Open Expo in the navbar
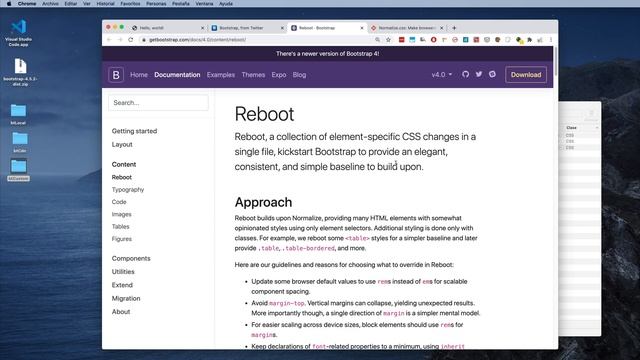 279,75
